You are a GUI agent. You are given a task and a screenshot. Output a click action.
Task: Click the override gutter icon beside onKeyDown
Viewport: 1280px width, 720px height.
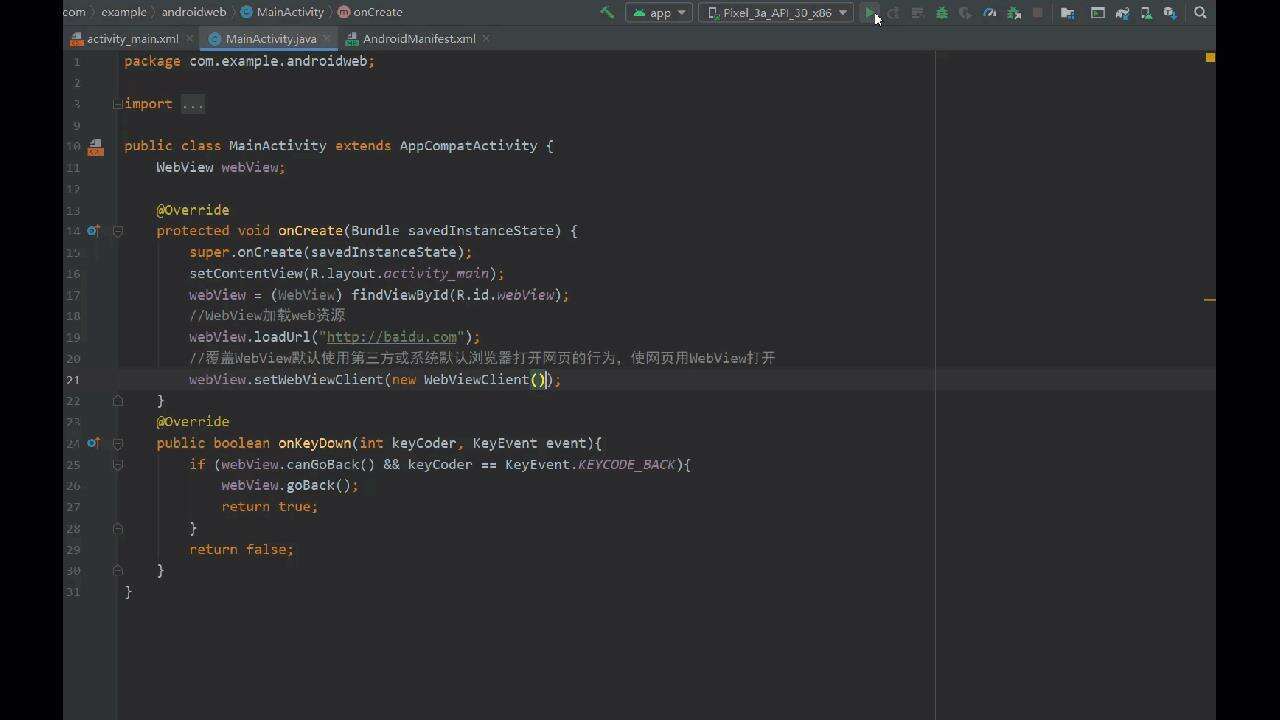pyautogui.click(x=93, y=443)
